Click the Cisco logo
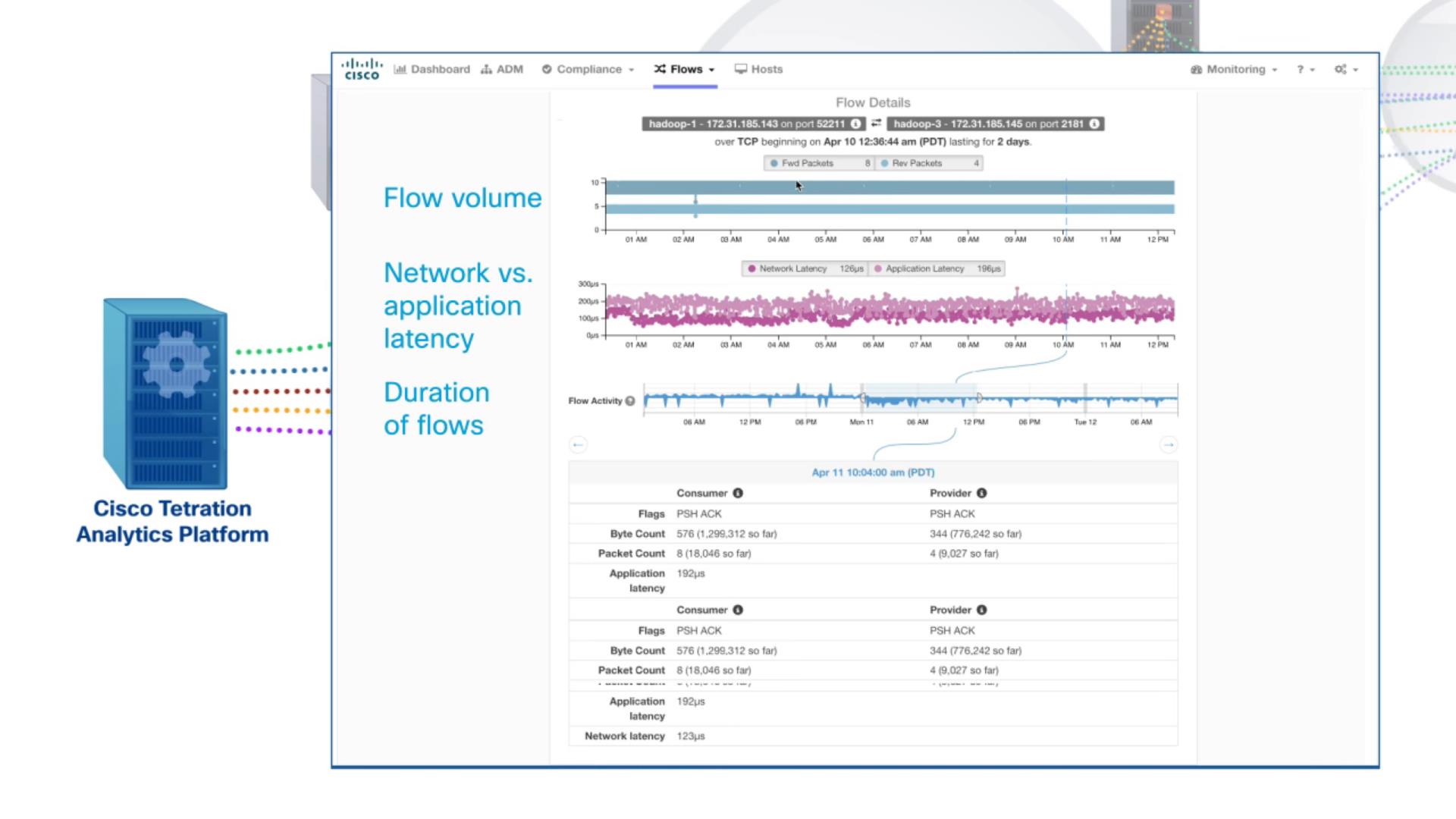Screen dimensions: 1456x819 click(362, 69)
